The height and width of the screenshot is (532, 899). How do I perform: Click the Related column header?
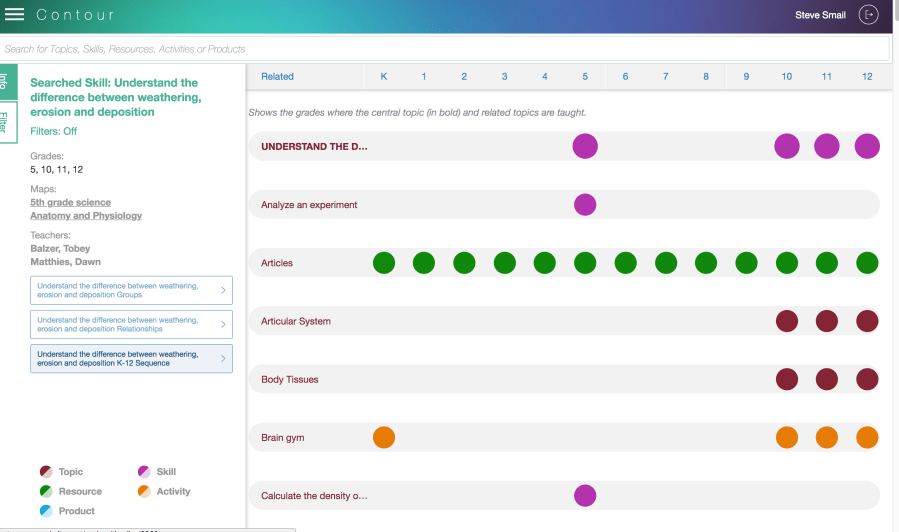277,77
